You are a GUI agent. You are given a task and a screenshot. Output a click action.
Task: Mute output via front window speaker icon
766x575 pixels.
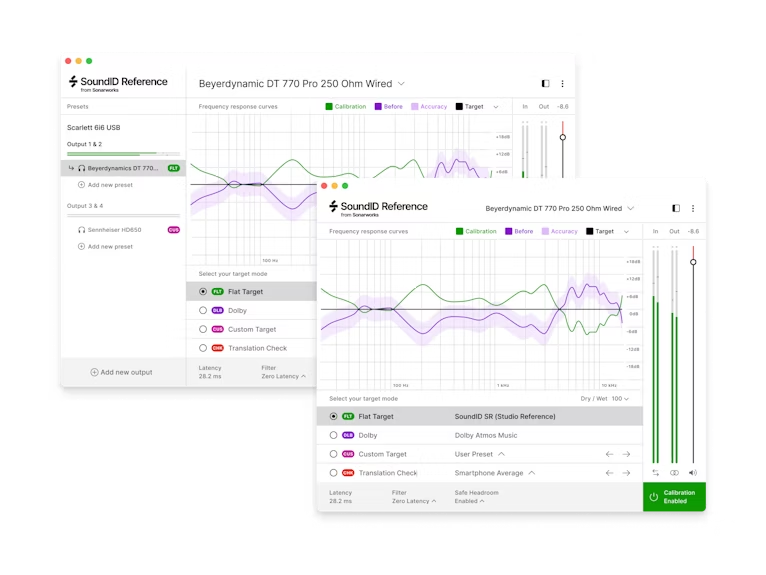693,473
